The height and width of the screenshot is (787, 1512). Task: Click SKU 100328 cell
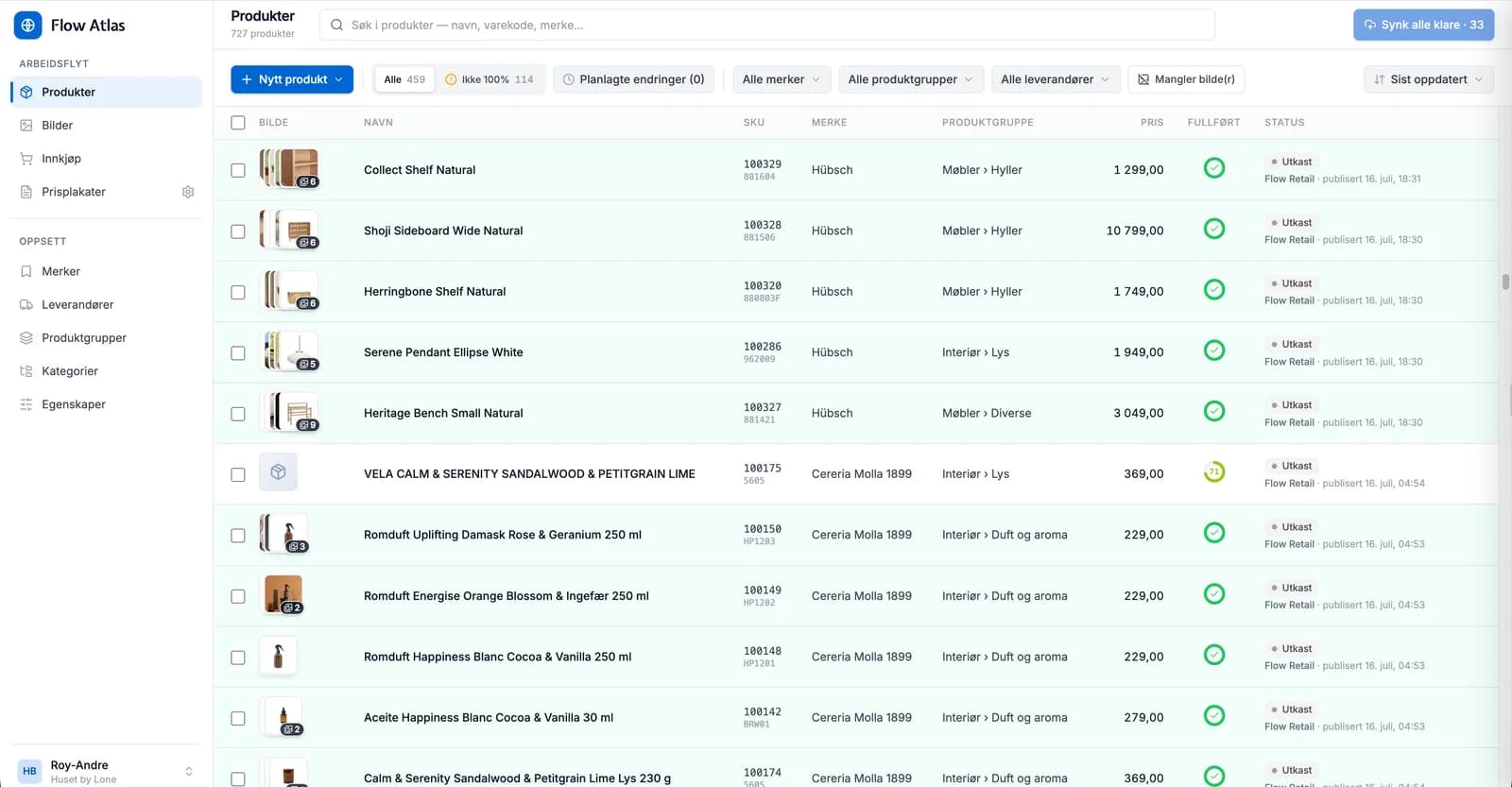pos(762,225)
